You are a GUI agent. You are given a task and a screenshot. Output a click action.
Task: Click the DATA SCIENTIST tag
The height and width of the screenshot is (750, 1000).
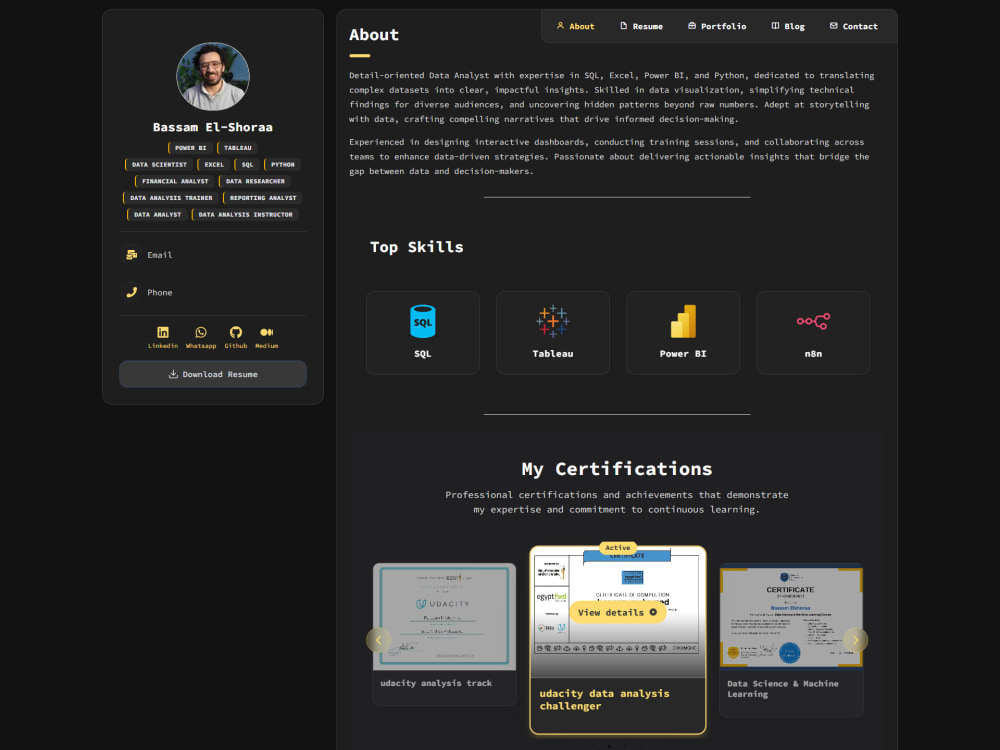(159, 165)
